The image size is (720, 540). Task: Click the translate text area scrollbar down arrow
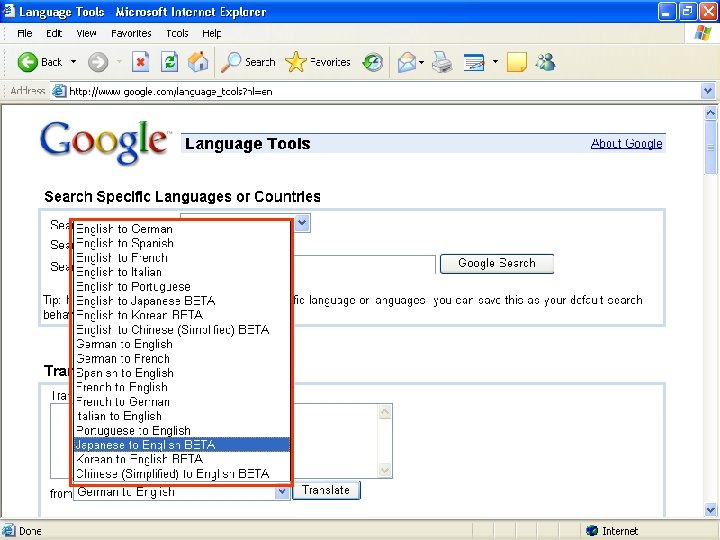click(x=385, y=470)
